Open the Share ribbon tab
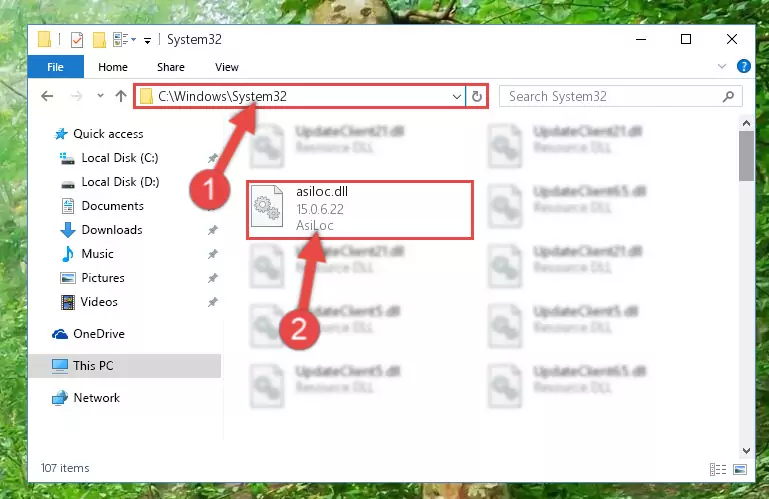 (171, 67)
